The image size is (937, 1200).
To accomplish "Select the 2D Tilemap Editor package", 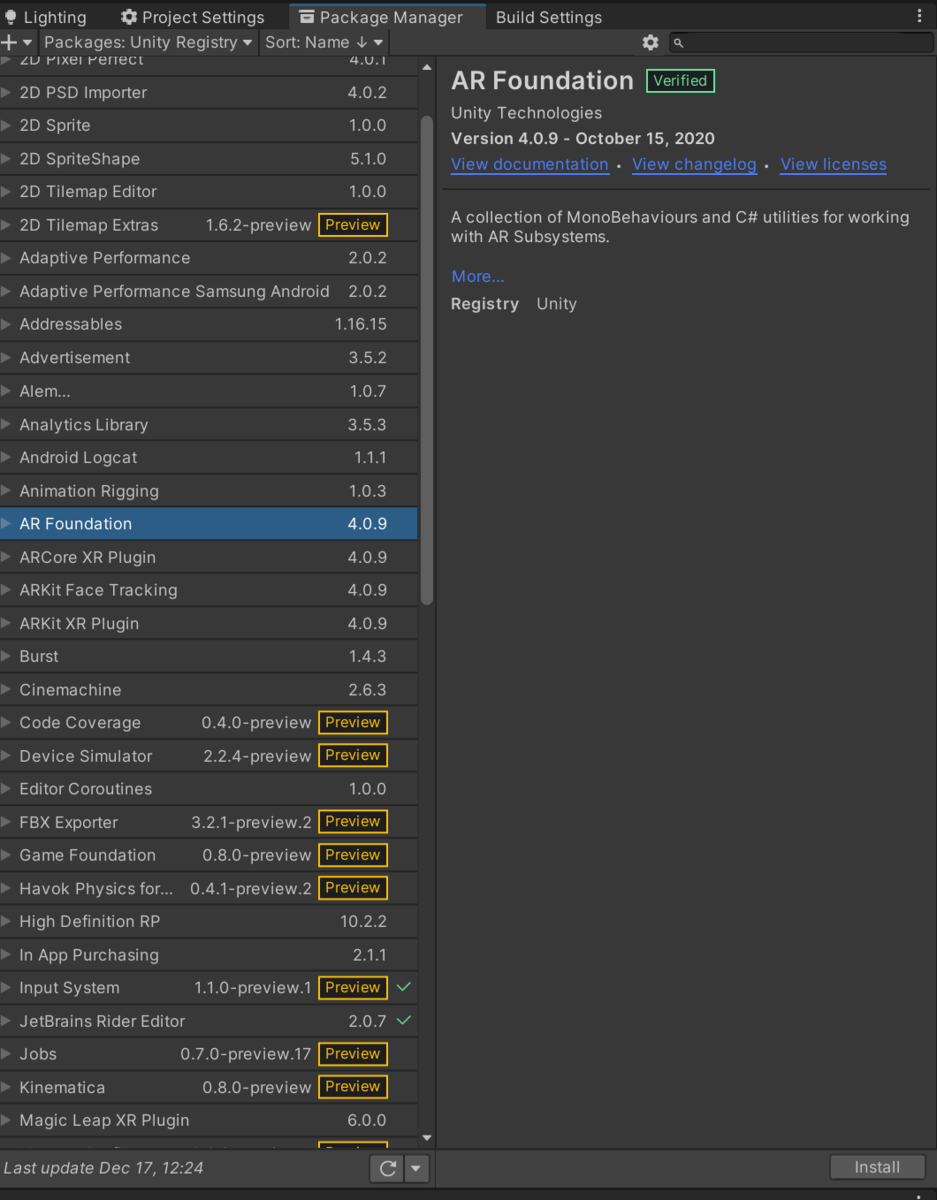I will 209,191.
